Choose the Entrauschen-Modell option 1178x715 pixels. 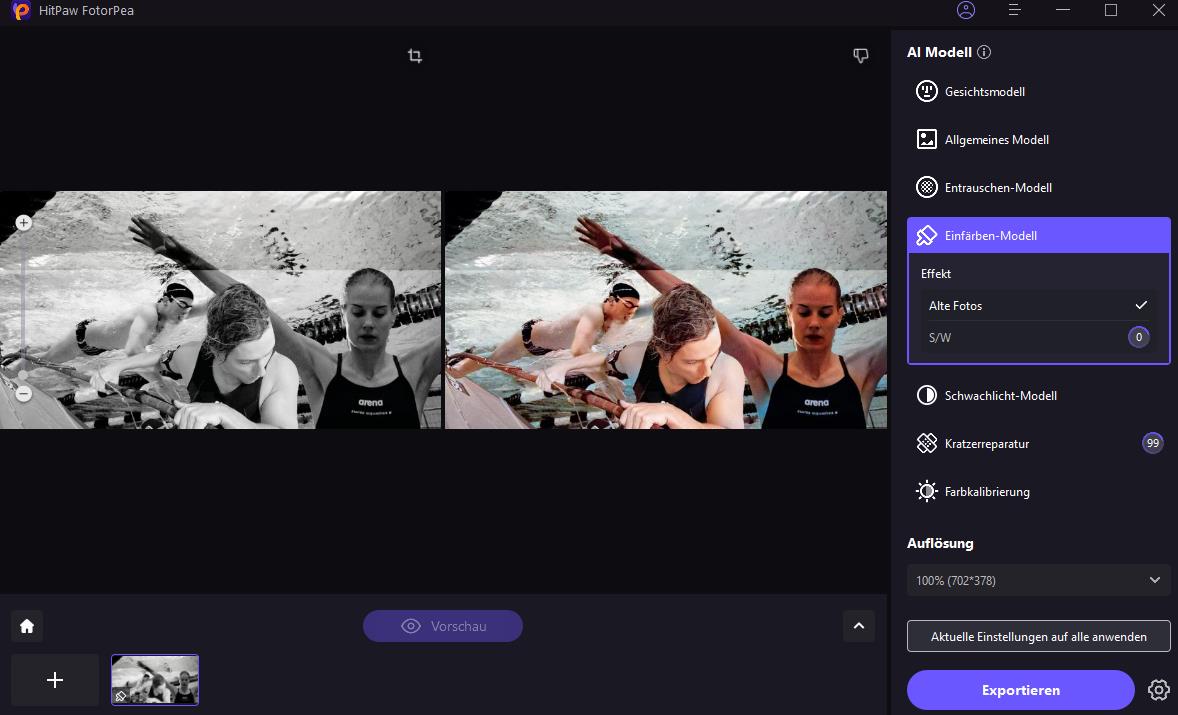click(1038, 187)
